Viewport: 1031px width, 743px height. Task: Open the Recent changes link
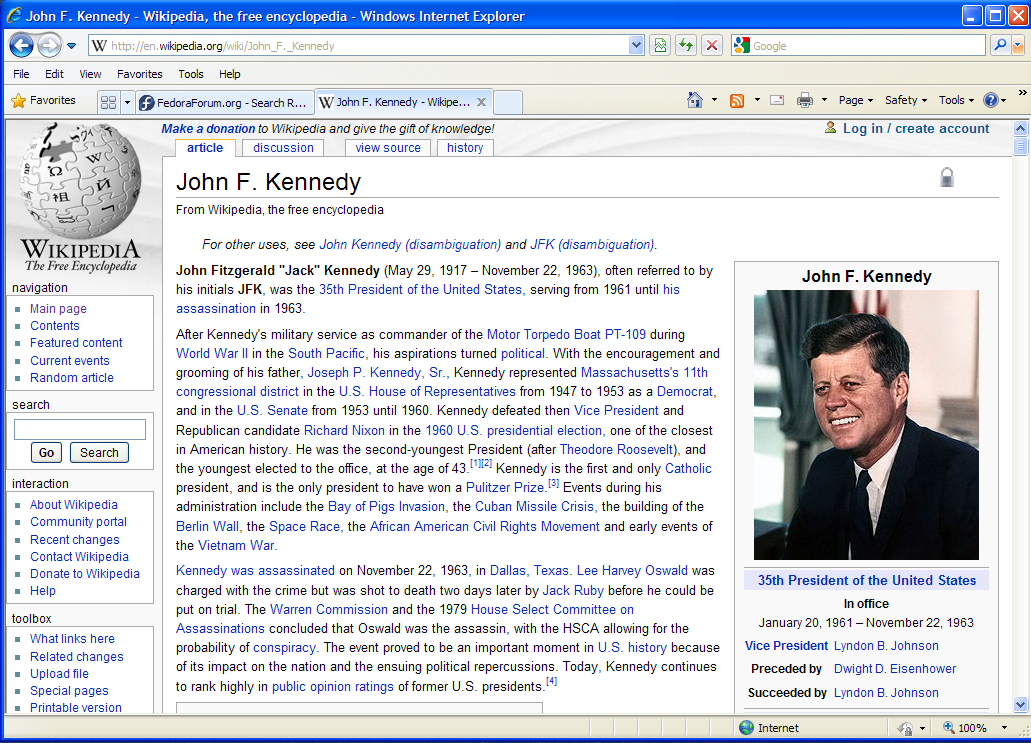point(74,539)
